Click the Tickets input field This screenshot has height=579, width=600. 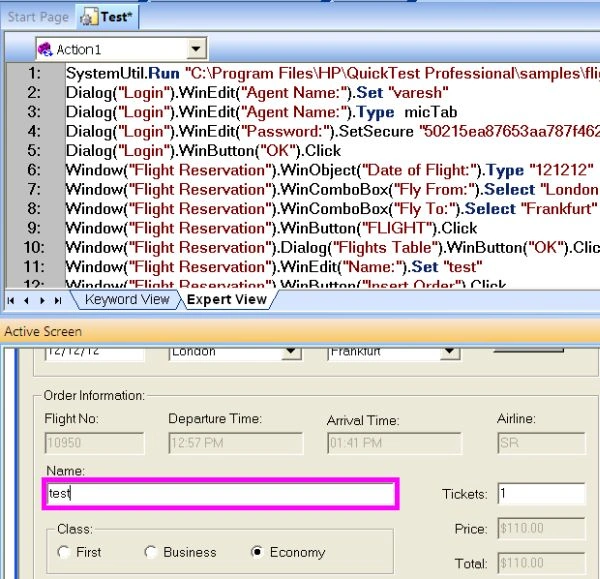(x=541, y=494)
